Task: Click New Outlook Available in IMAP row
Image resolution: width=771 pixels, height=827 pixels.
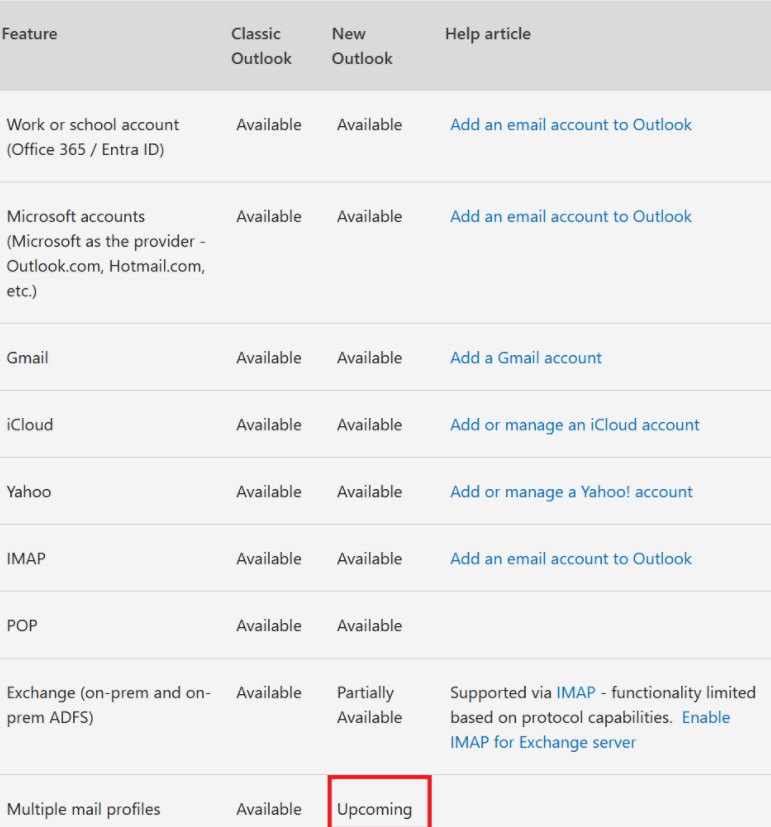Action: click(x=369, y=559)
